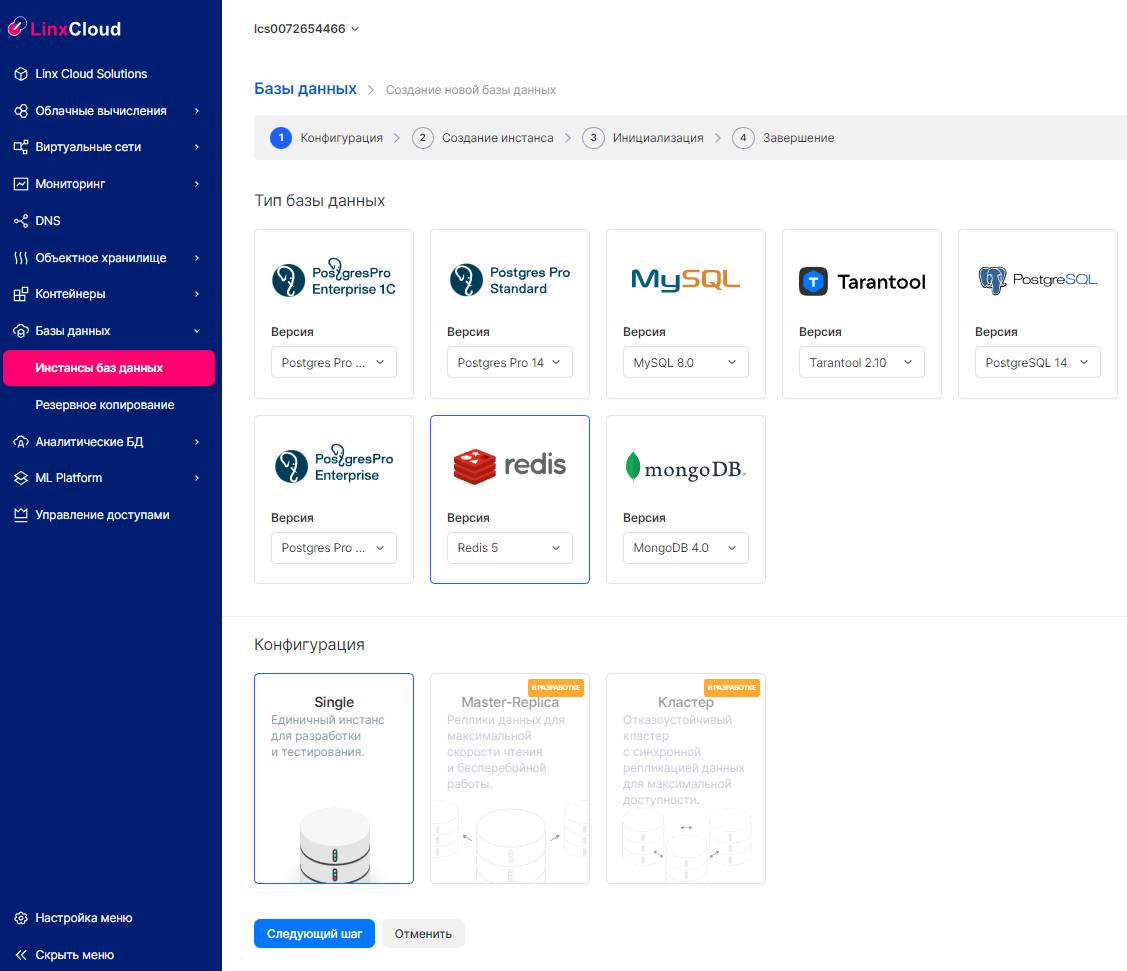Select the redis logo
The image size is (1127, 971).
(x=510, y=466)
